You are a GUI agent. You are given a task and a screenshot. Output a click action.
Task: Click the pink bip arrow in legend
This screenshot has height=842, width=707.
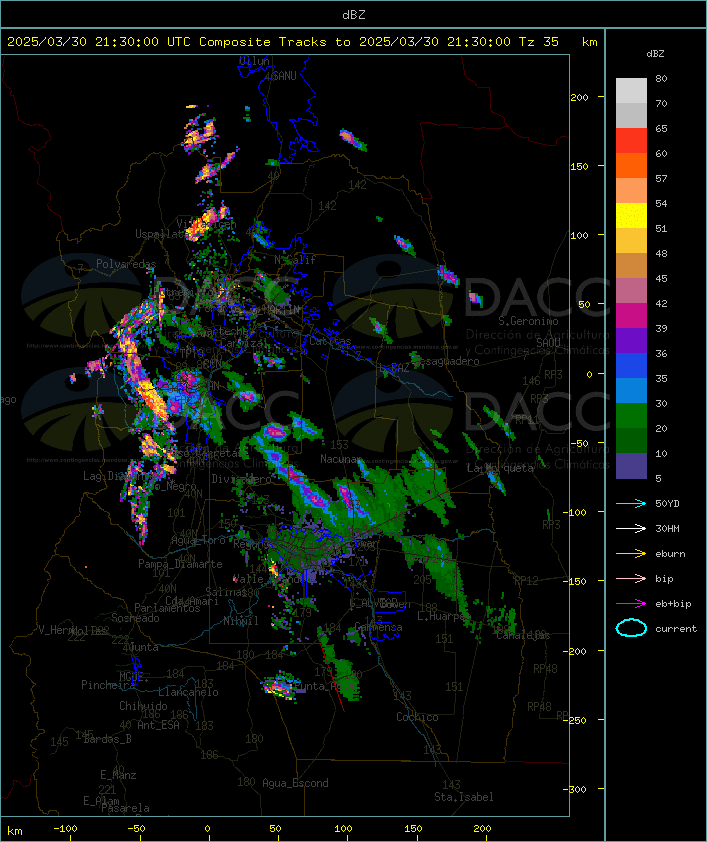point(631,578)
